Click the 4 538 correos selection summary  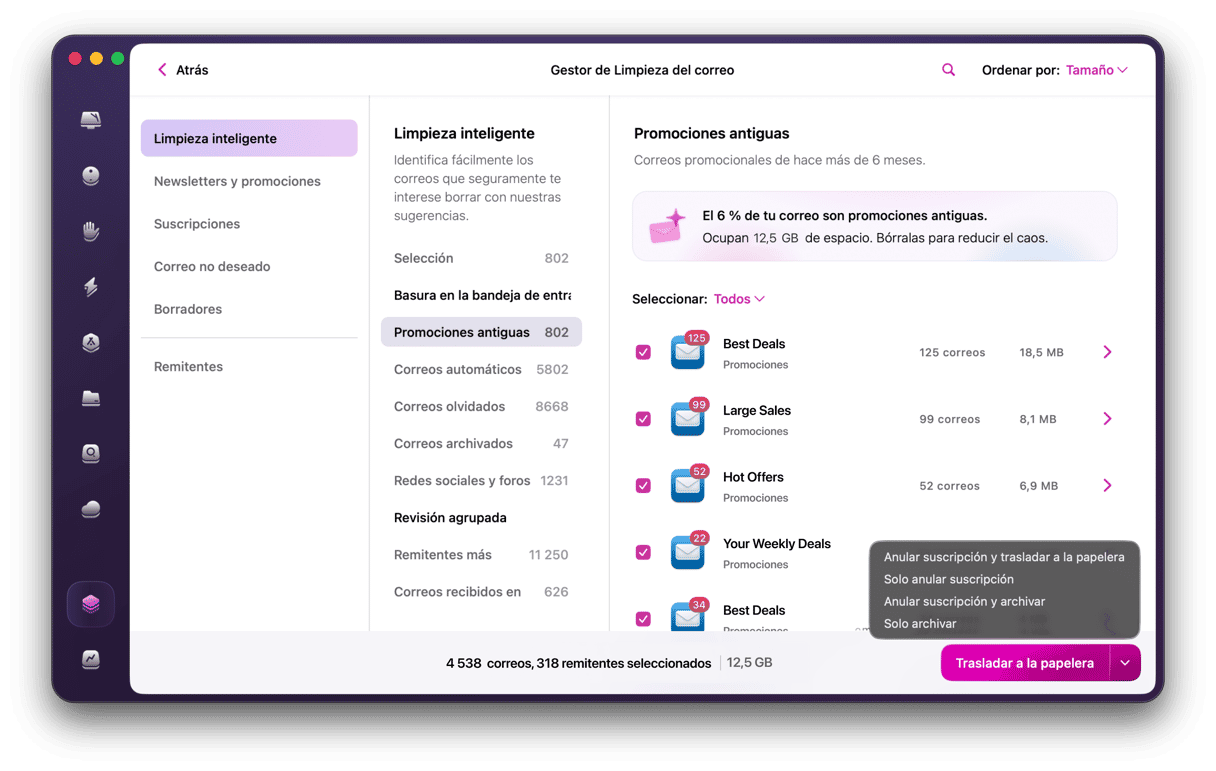click(x=578, y=663)
